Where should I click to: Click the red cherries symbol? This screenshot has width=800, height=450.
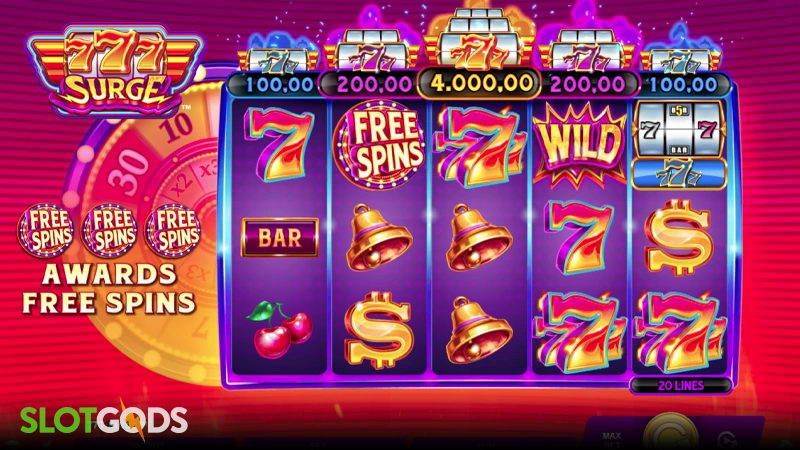click(280, 329)
